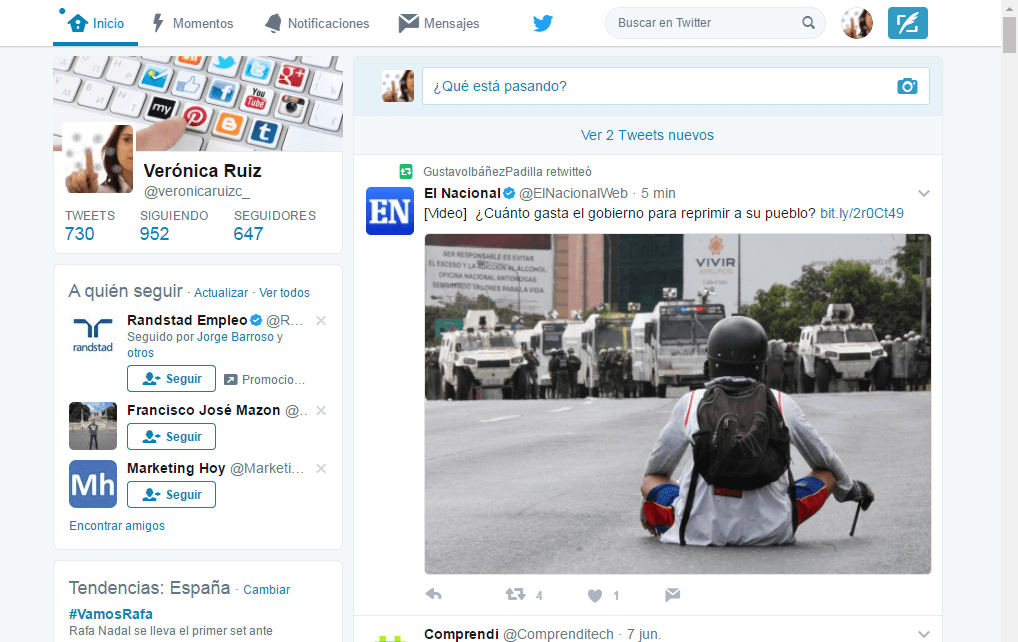
Task: Click the ¿Qué está pasando? tweet box
Action: [x=675, y=86]
